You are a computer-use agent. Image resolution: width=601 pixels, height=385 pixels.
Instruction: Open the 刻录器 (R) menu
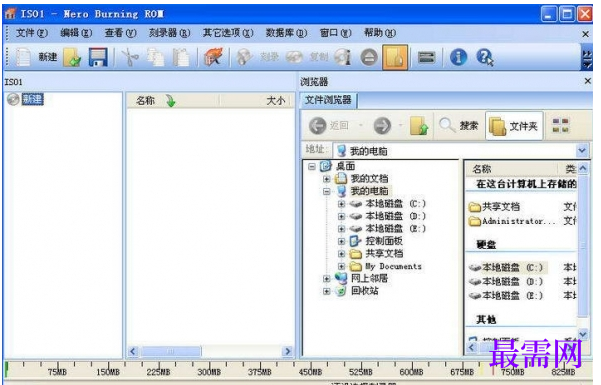click(169, 33)
